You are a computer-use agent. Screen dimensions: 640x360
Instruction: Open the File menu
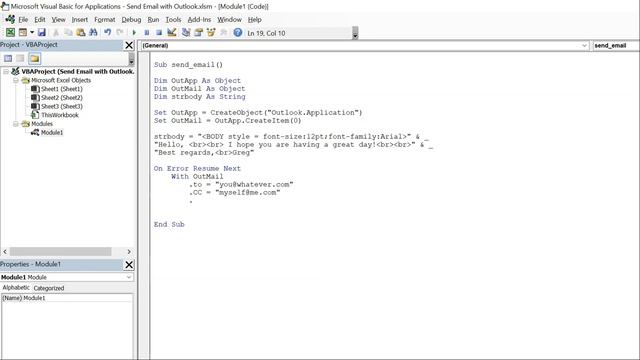pyautogui.click(x=23, y=20)
